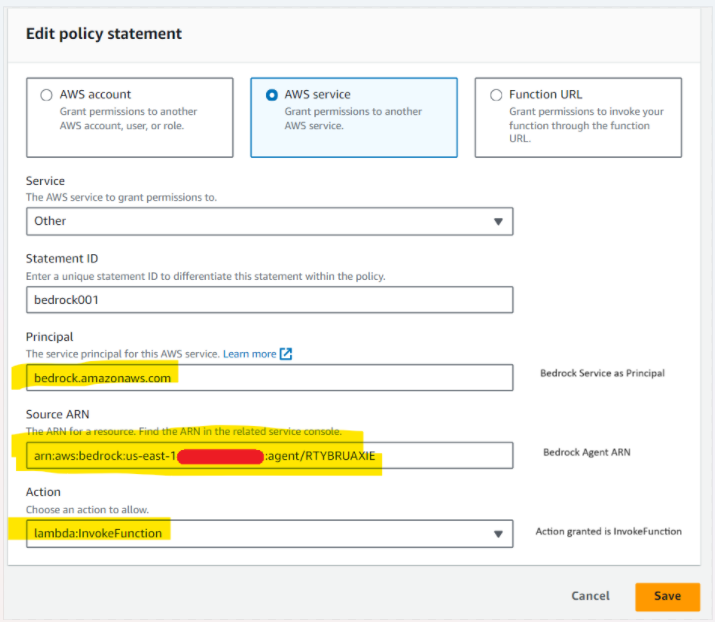Image resolution: width=715 pixels, height=622 pixels.
Task: Click the Cancel button
Action: point(590,596)
